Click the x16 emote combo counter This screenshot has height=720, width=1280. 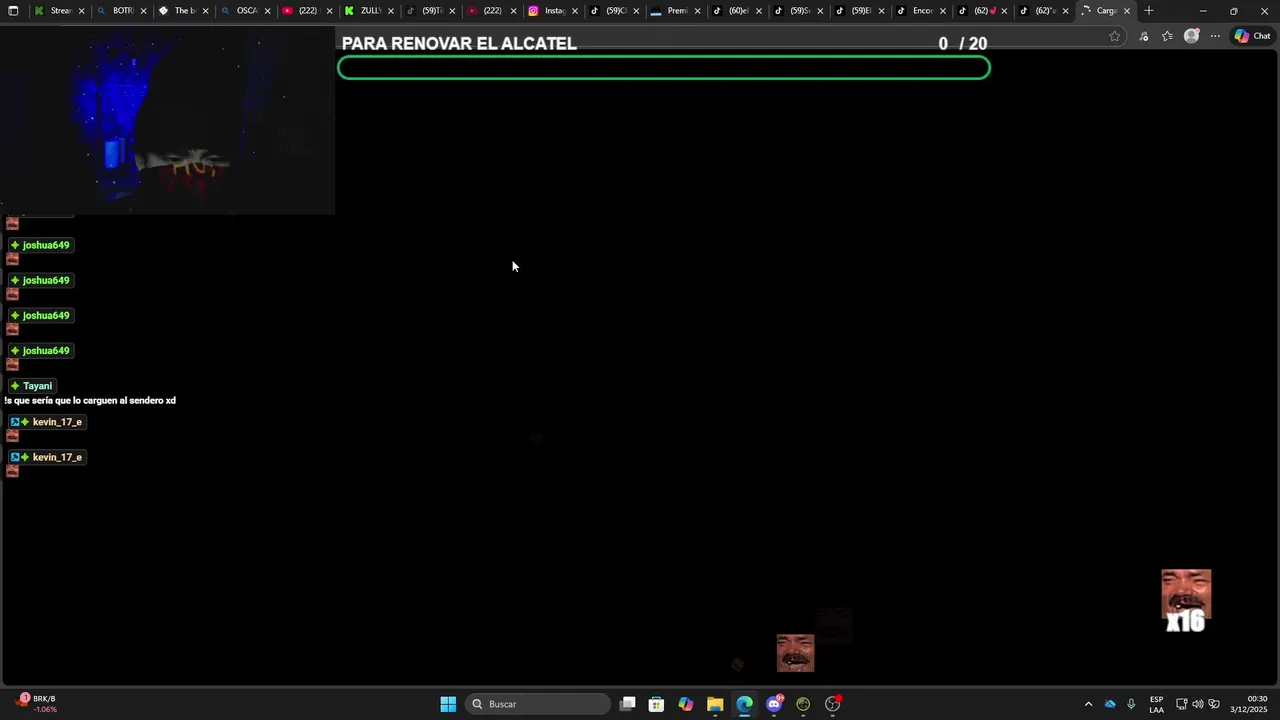click(1186, 622)
